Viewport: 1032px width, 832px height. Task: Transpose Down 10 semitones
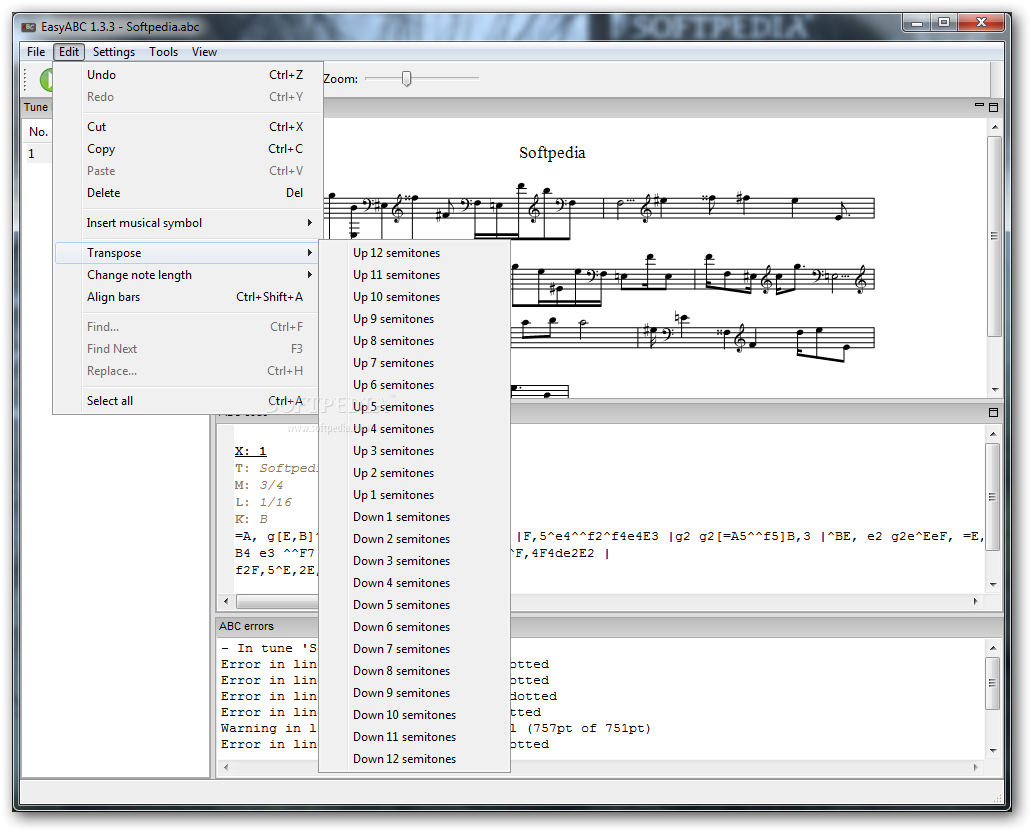(415, 715)
